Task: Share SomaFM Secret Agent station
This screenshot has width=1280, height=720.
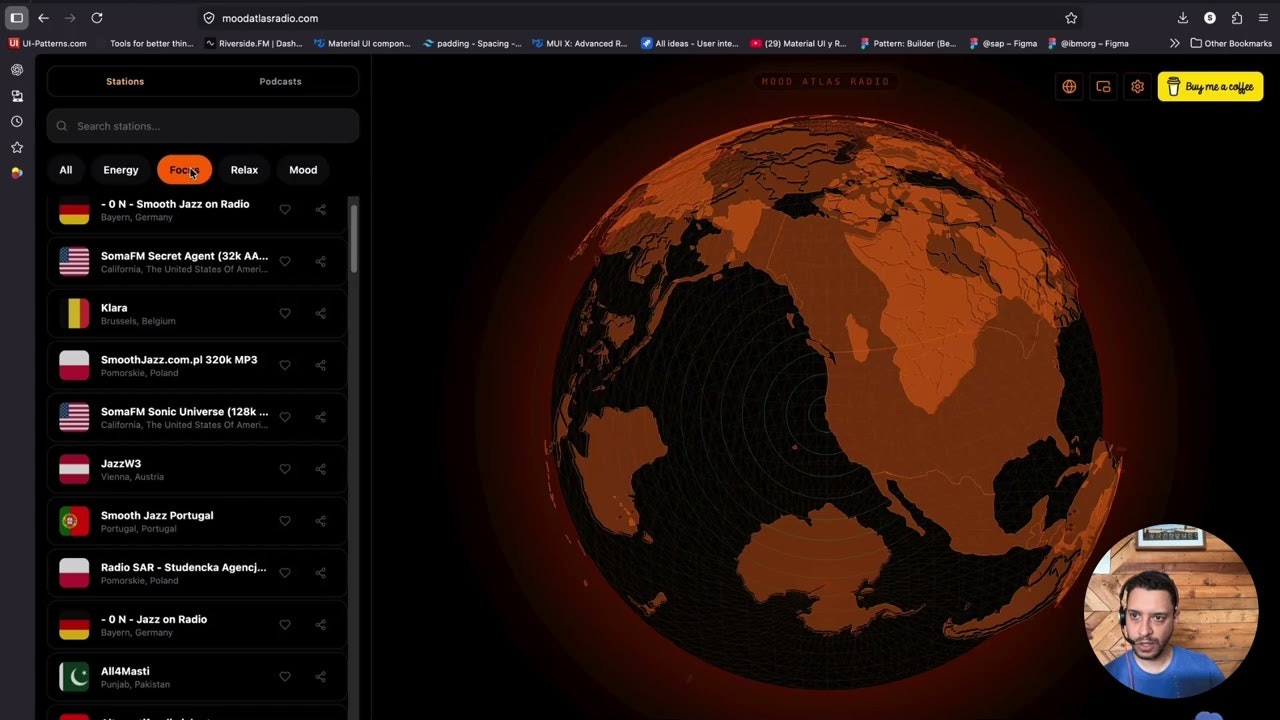Action: tap(321, 262)
